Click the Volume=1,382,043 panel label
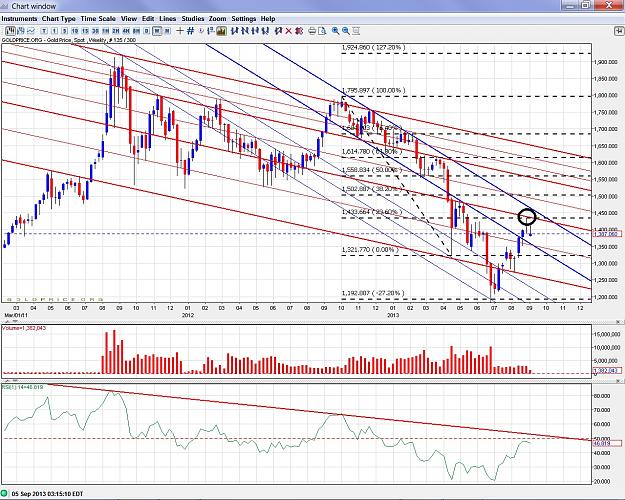625x500 pixels. click(x=24, y=328)
